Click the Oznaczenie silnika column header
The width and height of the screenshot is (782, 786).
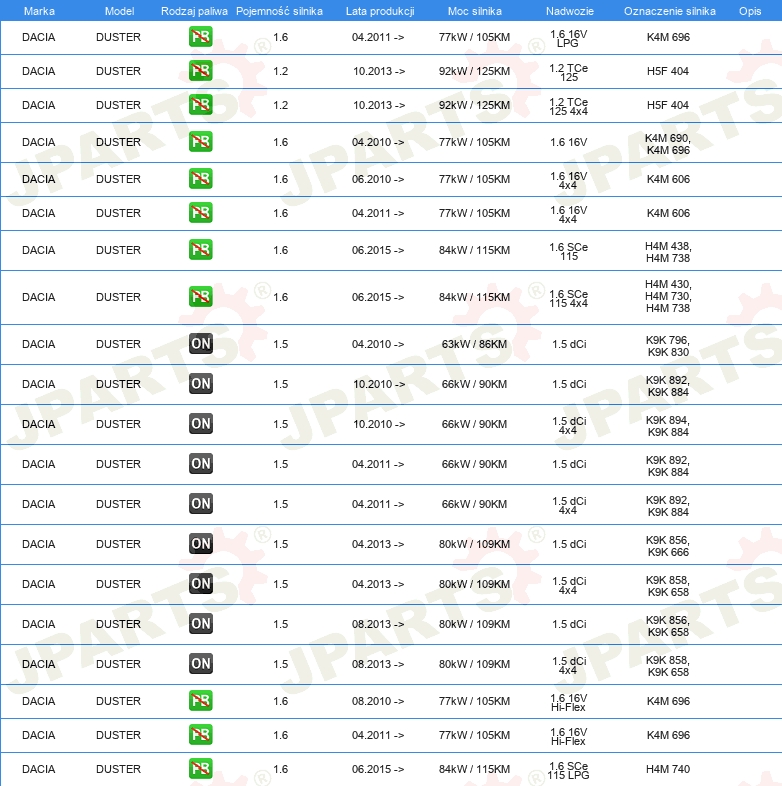(x=670, y=11)
